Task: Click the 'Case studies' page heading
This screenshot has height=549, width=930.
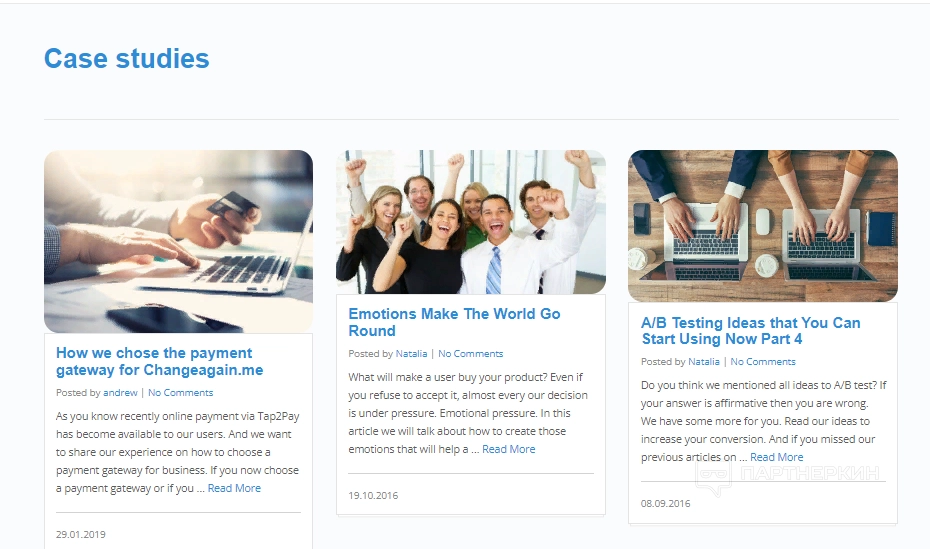Action: click(126, 59)
